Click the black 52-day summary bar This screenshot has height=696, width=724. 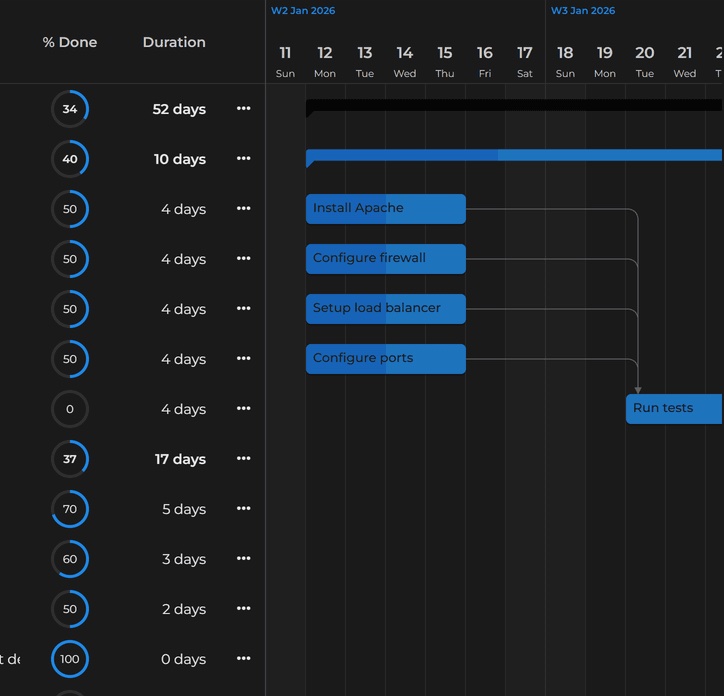pos(514,105)
